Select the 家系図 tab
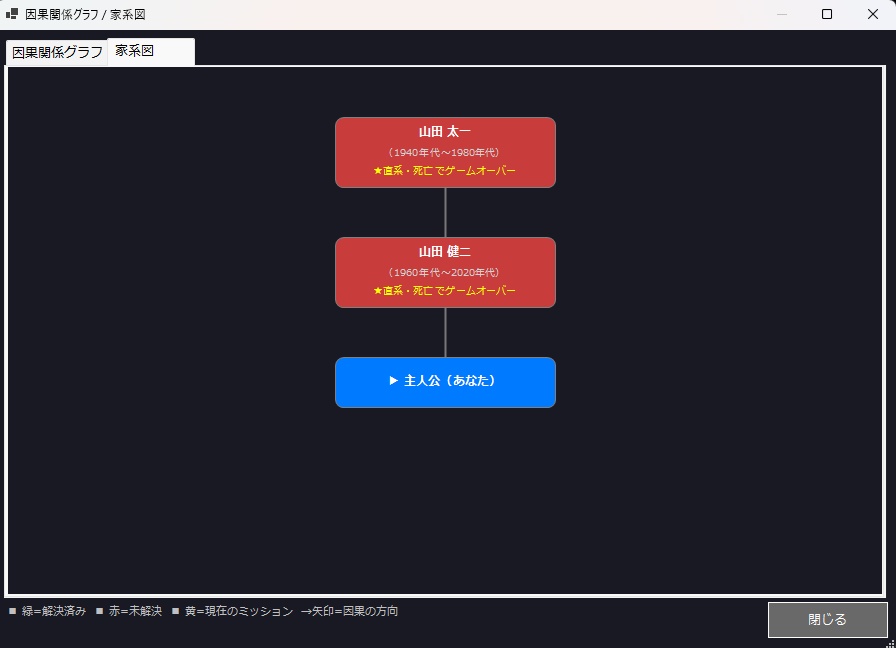 (x=151, y=51)
